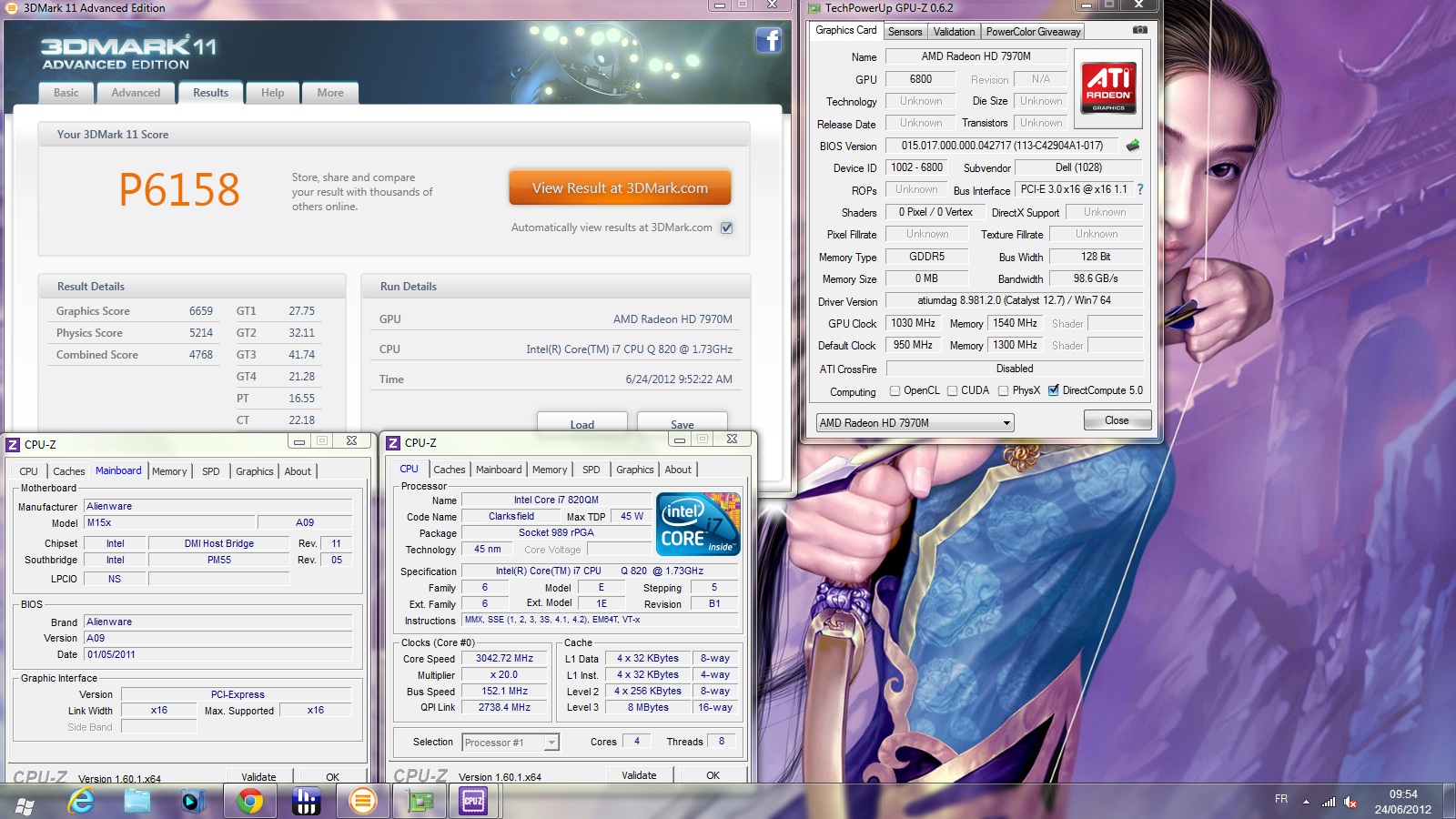Viewport: 1456px width, 819px height.
Task: Open the Sensors tab in GPU-Z
Action: click(x=905, y=31)
